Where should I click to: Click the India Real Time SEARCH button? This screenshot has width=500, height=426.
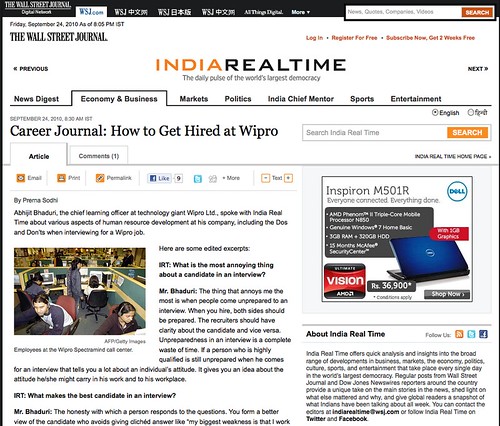point(467,133)
